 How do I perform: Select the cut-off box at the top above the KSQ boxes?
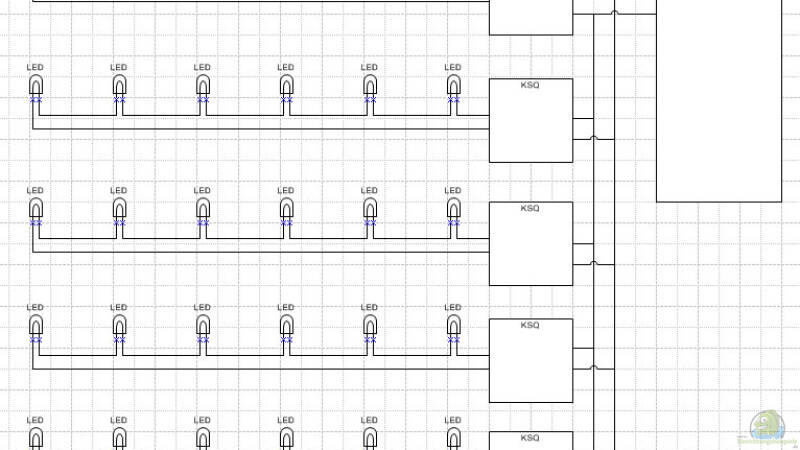click(x=530, y=17)
